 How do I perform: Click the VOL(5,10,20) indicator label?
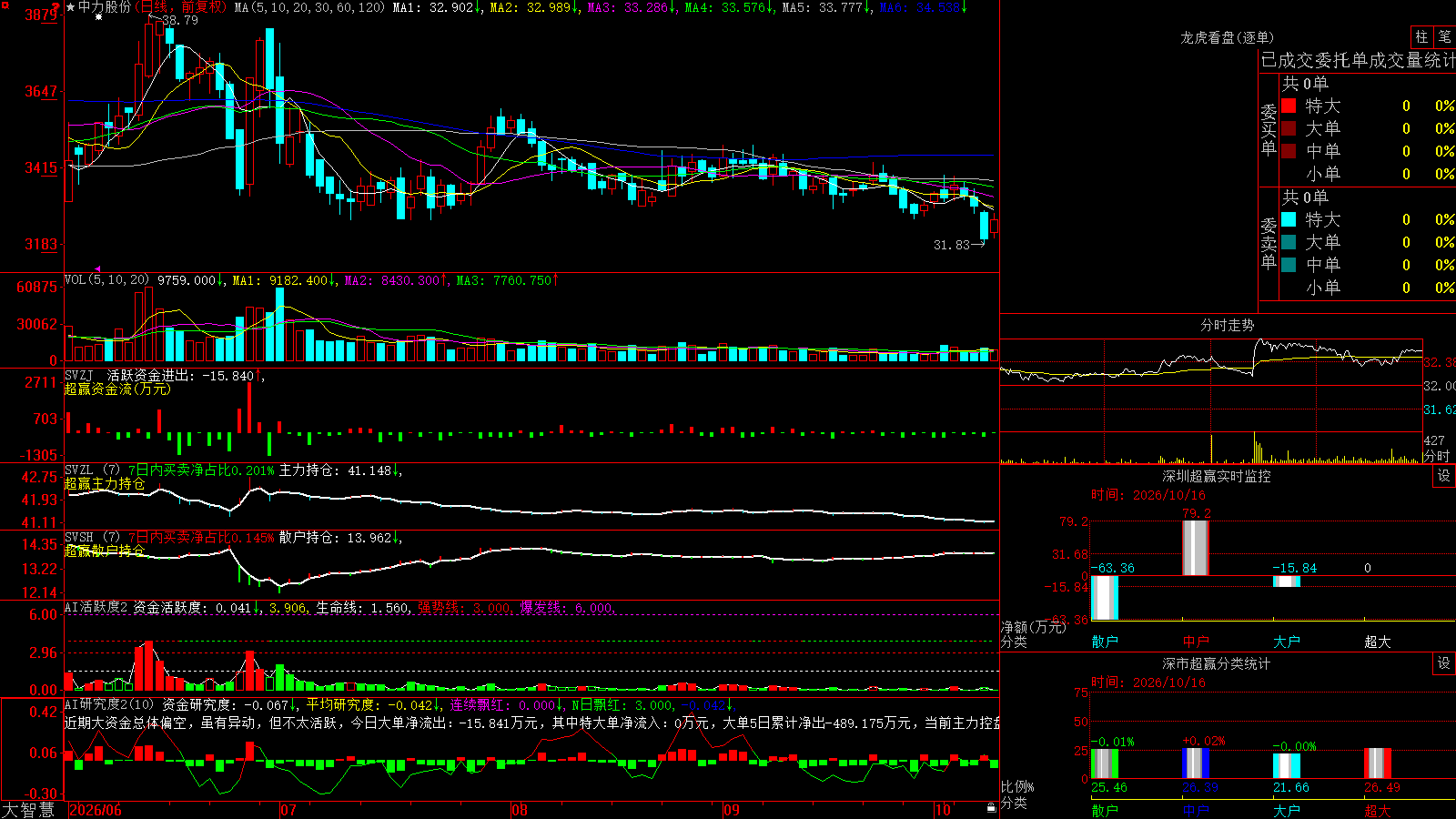(x=107, y=279)
